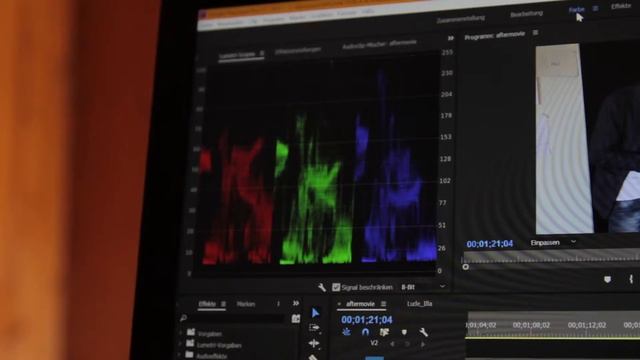The image size is (640, 360).
Task: Focus the Effects panel search field
Action: click(238, 318)
